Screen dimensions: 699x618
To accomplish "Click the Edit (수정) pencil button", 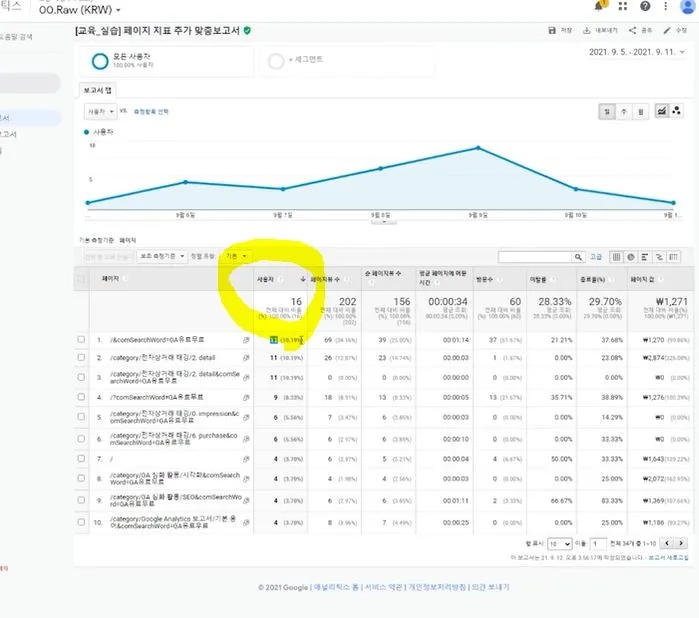I will point(675,30).
